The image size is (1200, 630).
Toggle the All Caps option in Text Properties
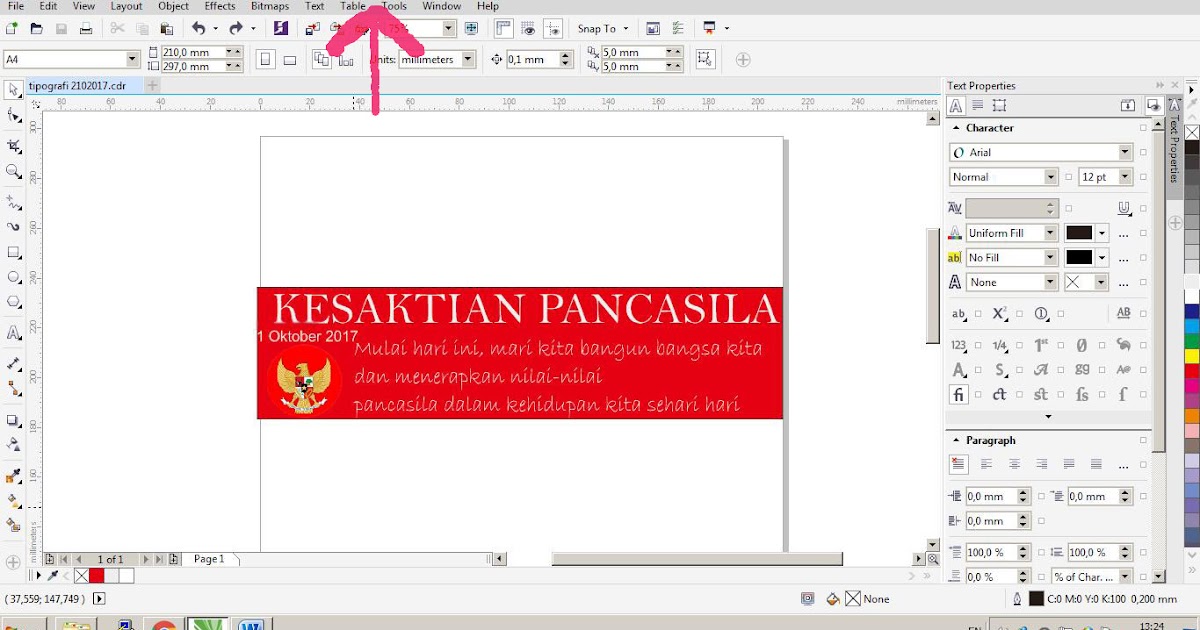point(1124,314)
